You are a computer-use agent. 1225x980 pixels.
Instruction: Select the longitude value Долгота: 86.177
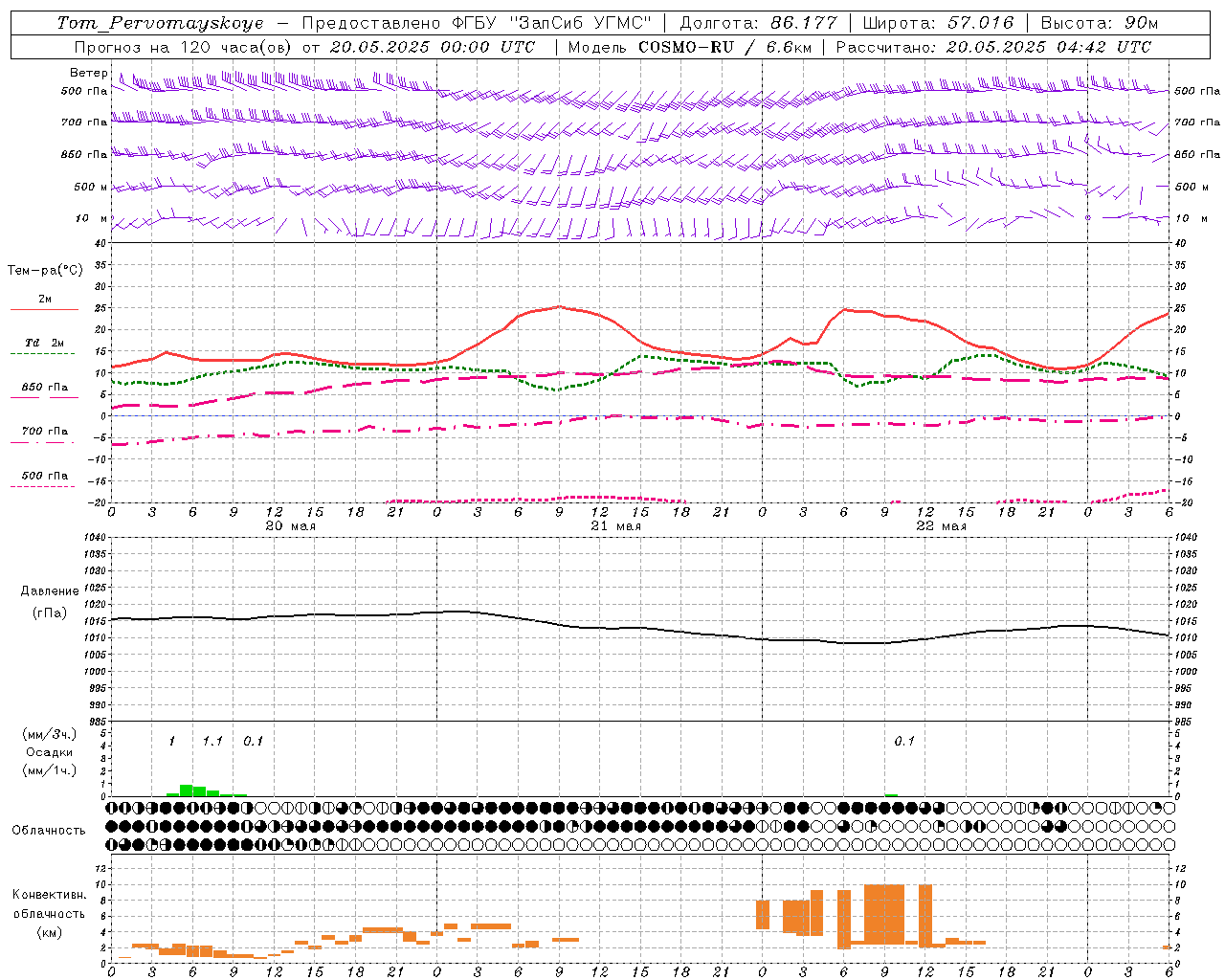click(x=758, y=23)
